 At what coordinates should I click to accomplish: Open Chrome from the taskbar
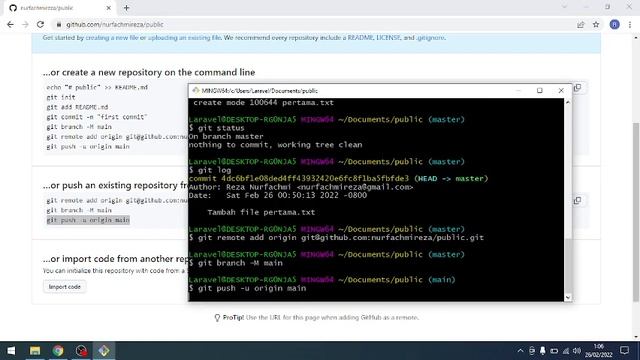pos(58,351)
